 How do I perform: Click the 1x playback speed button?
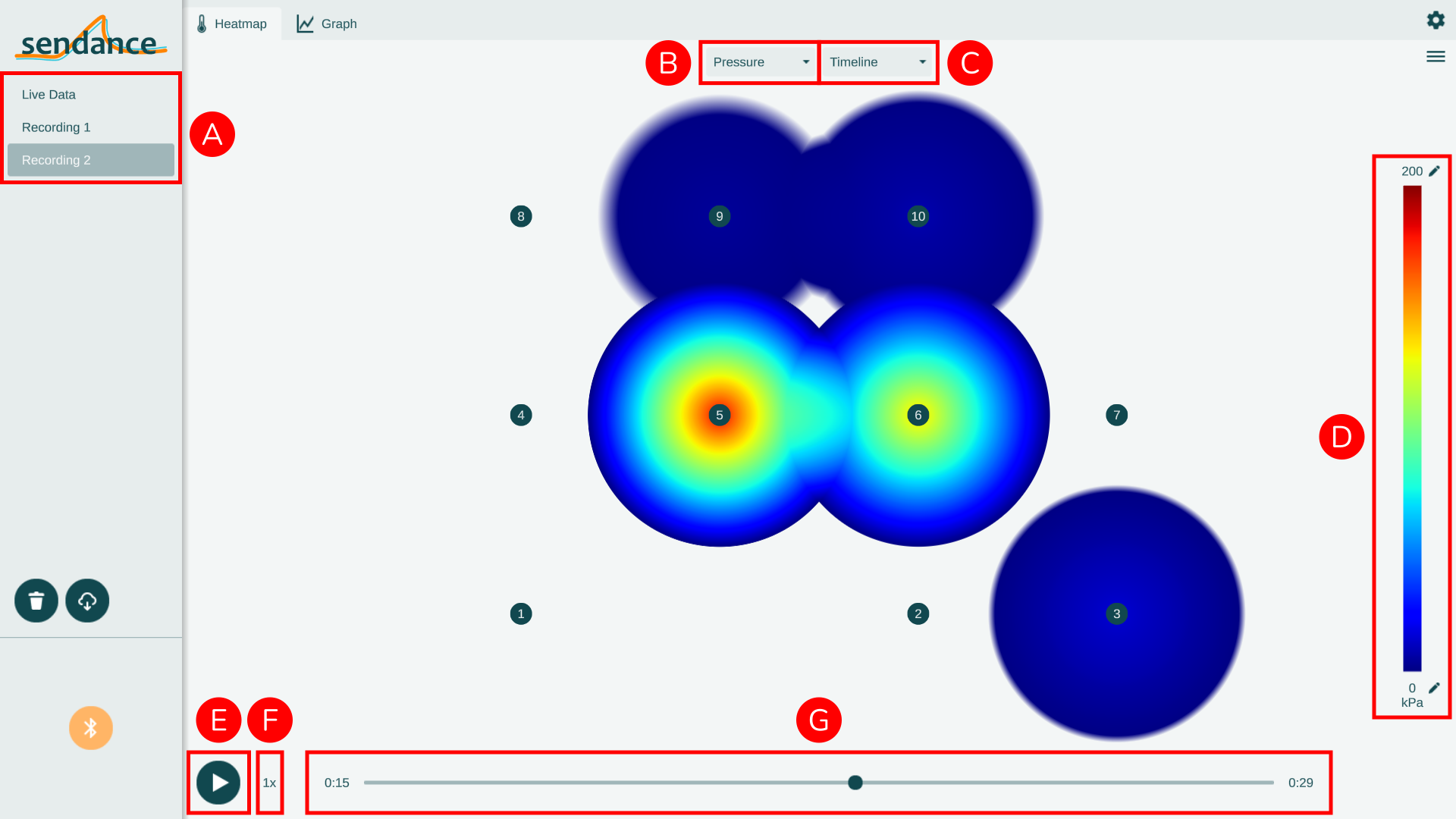tap(270, 783)
